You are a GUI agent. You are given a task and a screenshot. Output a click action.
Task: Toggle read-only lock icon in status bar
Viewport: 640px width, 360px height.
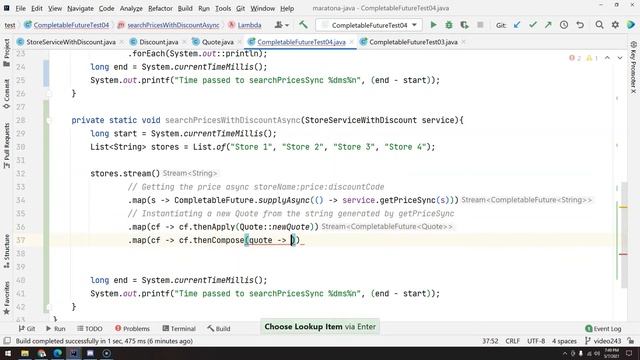click(x=631, y=341)
